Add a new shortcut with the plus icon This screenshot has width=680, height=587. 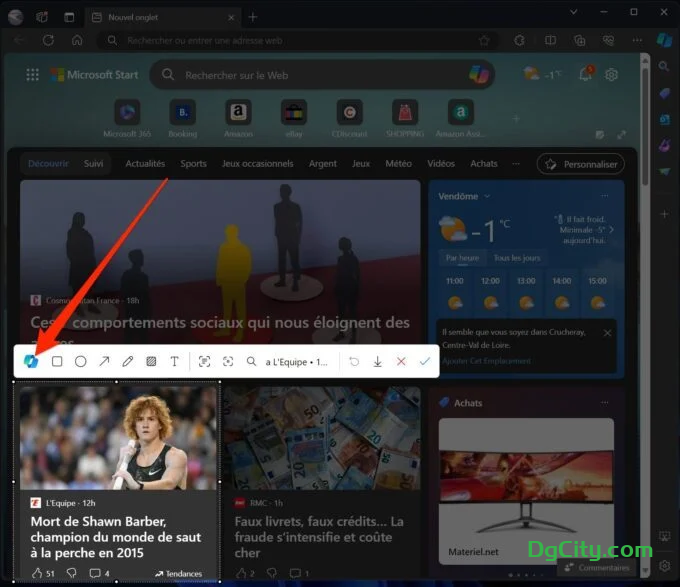point(516,118)
